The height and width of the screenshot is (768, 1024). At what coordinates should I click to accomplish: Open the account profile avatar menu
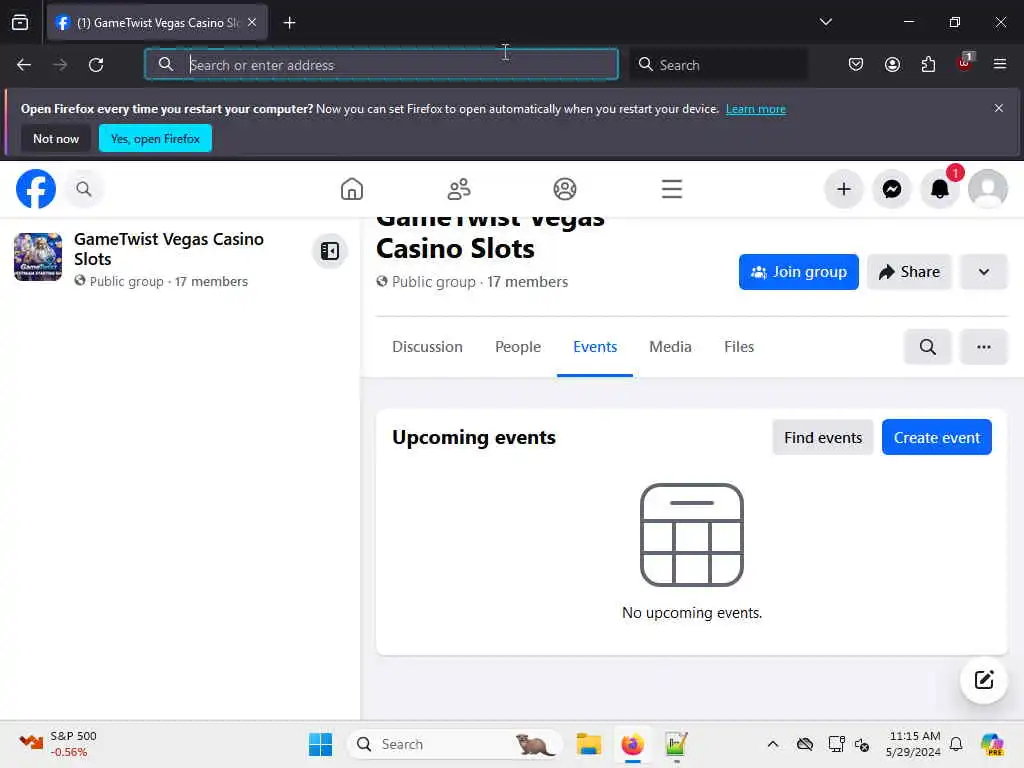tap(988, 189)
